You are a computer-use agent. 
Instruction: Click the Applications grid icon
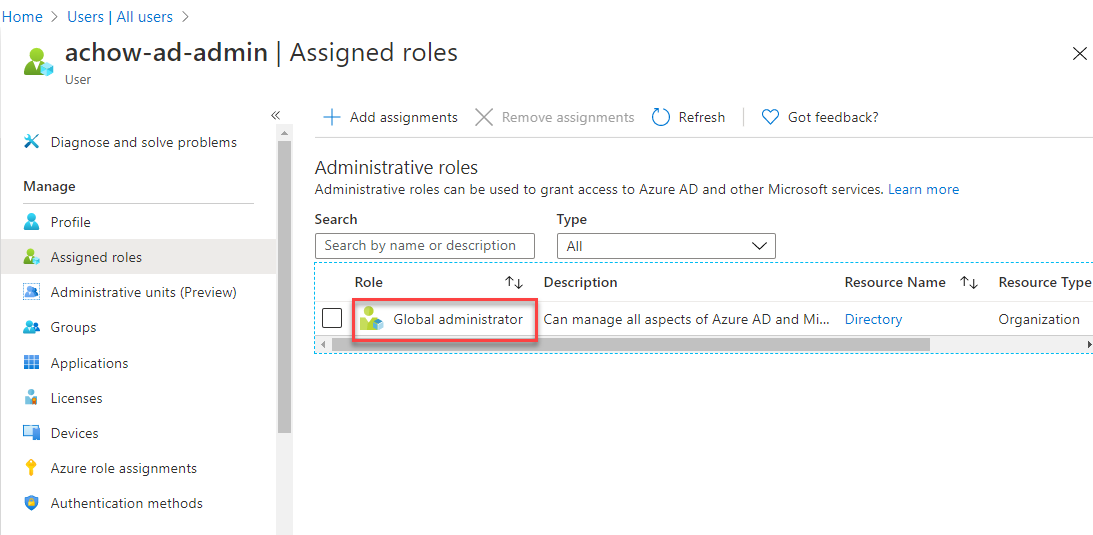pos(32,363)
